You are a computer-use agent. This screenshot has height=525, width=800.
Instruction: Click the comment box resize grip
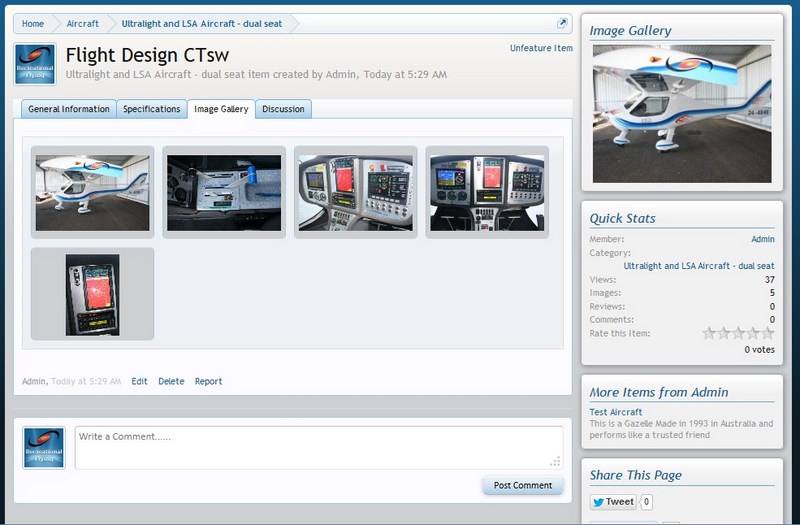(x=555, y=461)
